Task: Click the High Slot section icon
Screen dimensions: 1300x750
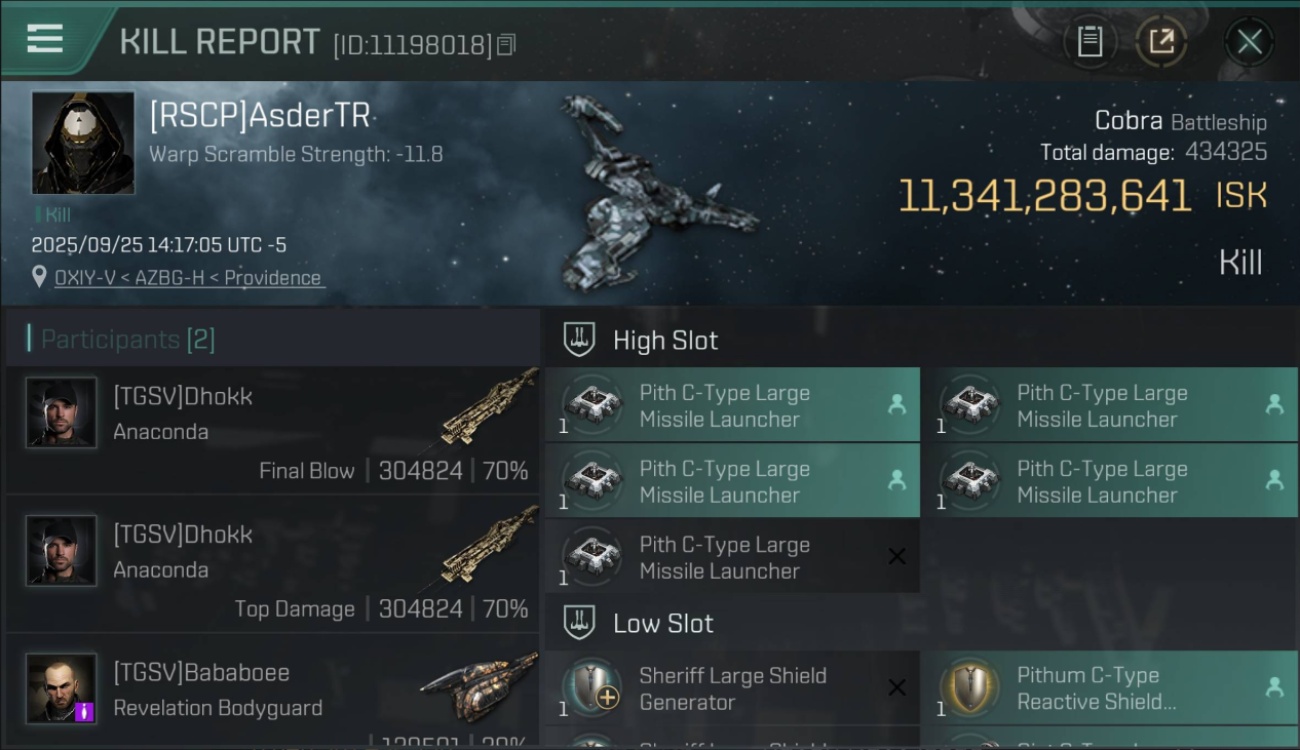Action: click(579, 340)
